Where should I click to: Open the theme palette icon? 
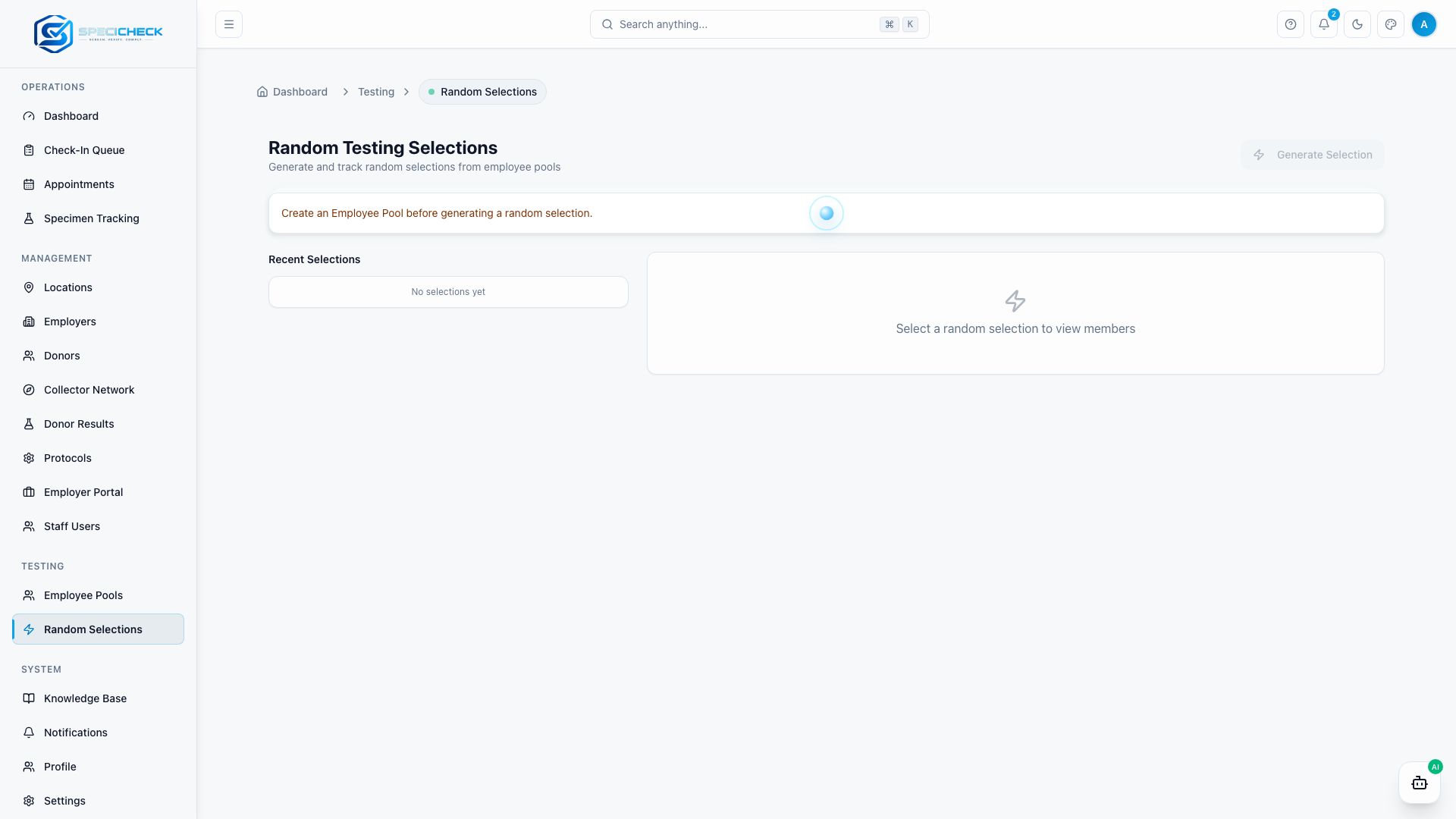coord(1391,24)
